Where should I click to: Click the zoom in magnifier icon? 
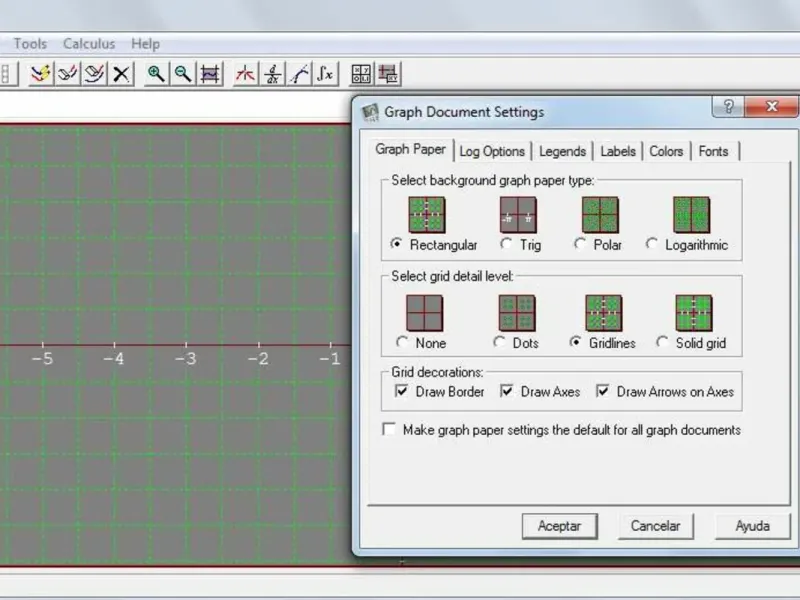[156, 74]
